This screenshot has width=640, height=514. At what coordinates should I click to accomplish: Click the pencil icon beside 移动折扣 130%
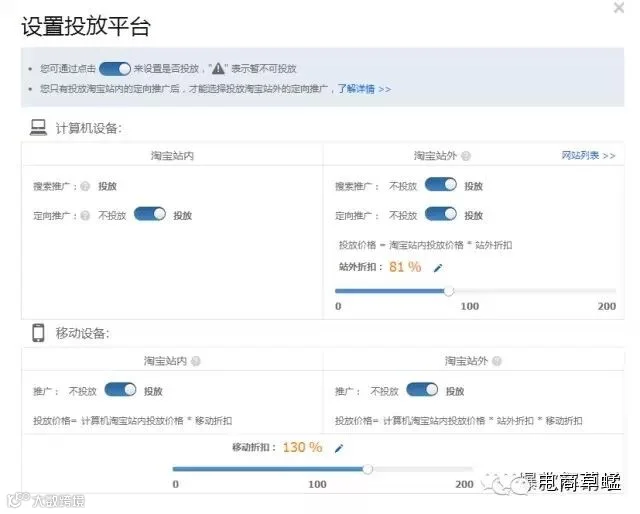339,449
